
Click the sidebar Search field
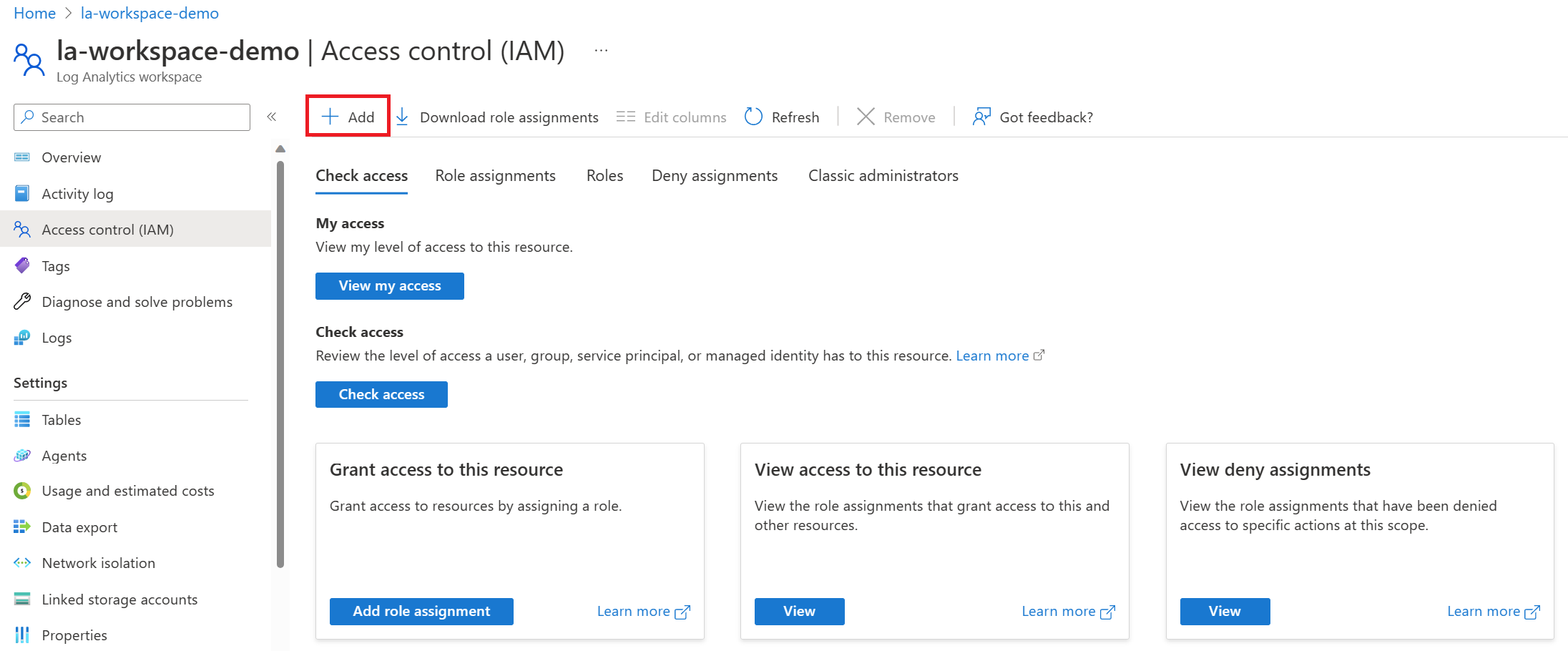tap(132, 117)
